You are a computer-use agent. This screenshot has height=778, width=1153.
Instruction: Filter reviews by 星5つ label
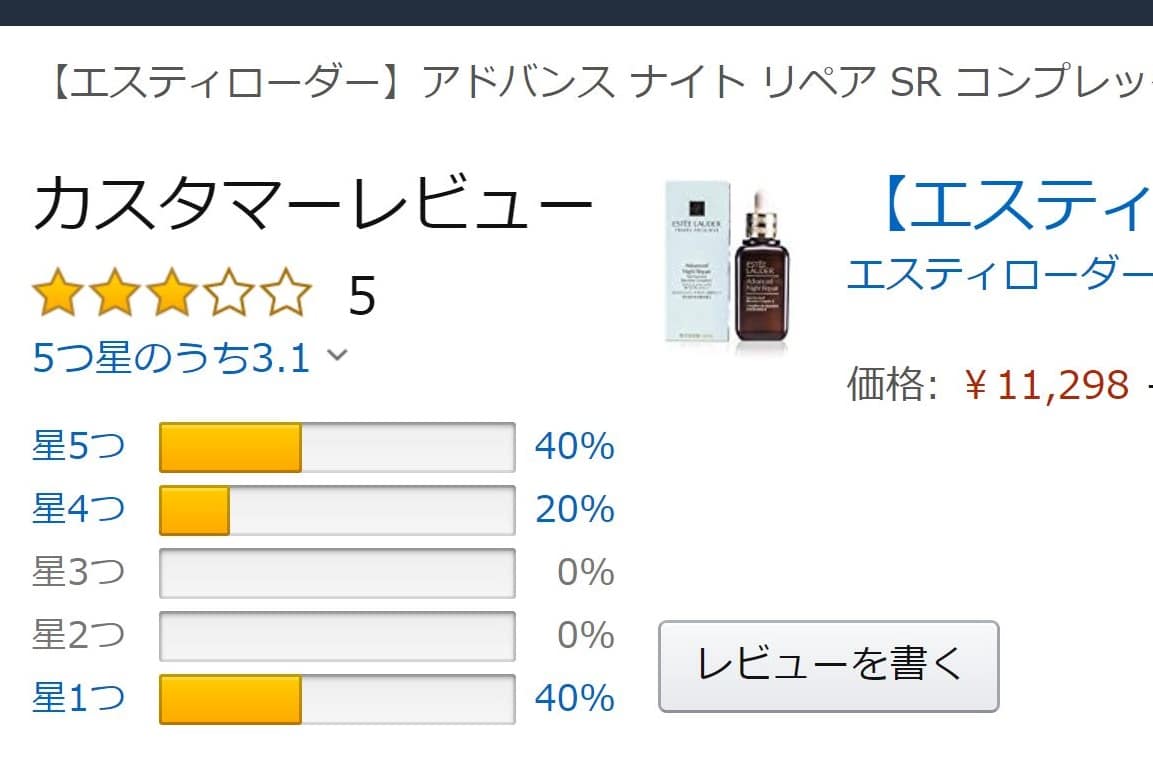coord(79,447)
